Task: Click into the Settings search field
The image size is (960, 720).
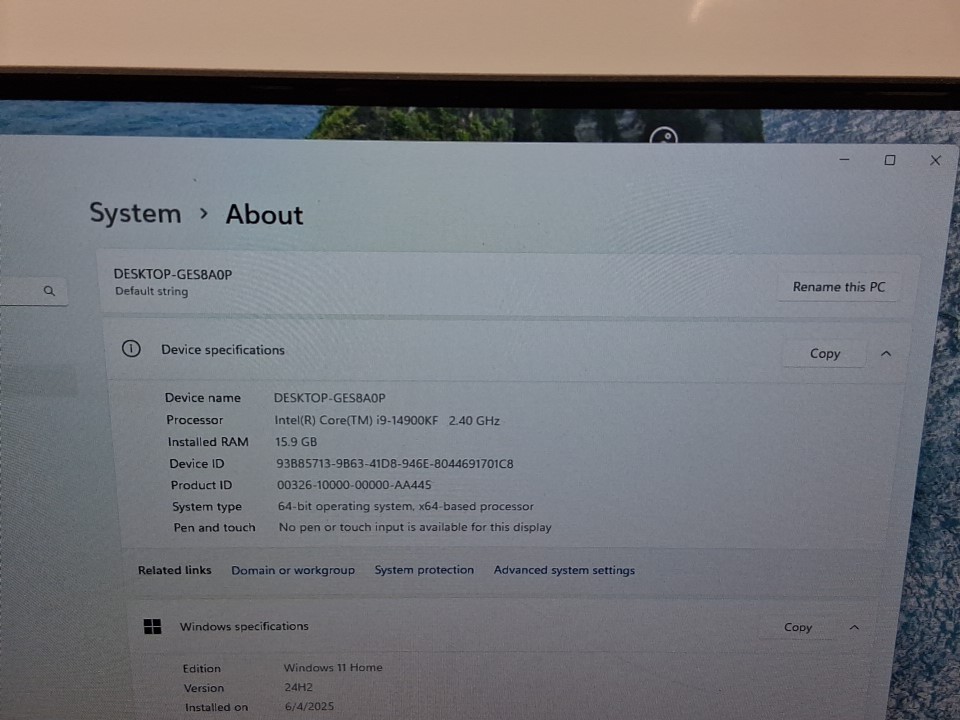Action: point(20,291)
